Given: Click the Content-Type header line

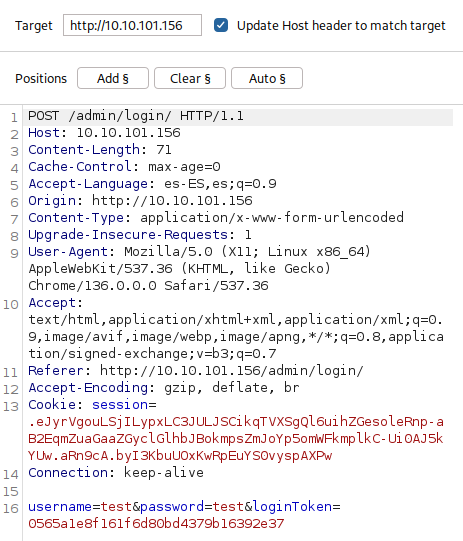Looking at the screenshot, I should [x=216, y=217].
